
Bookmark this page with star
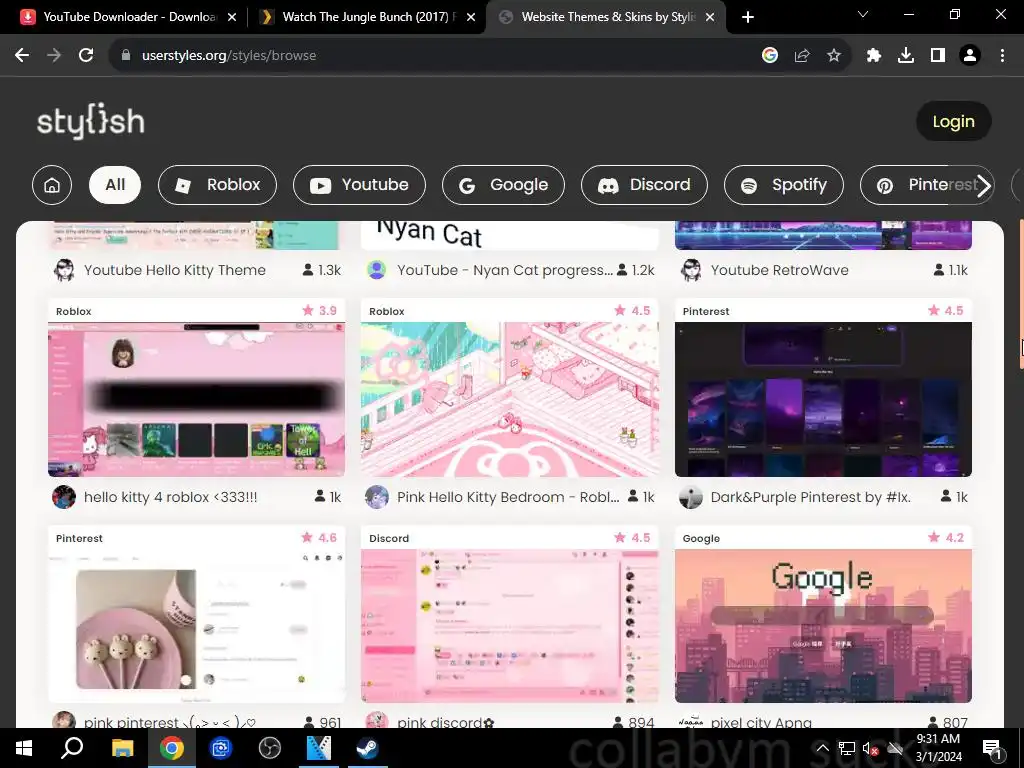click(834, 56)
